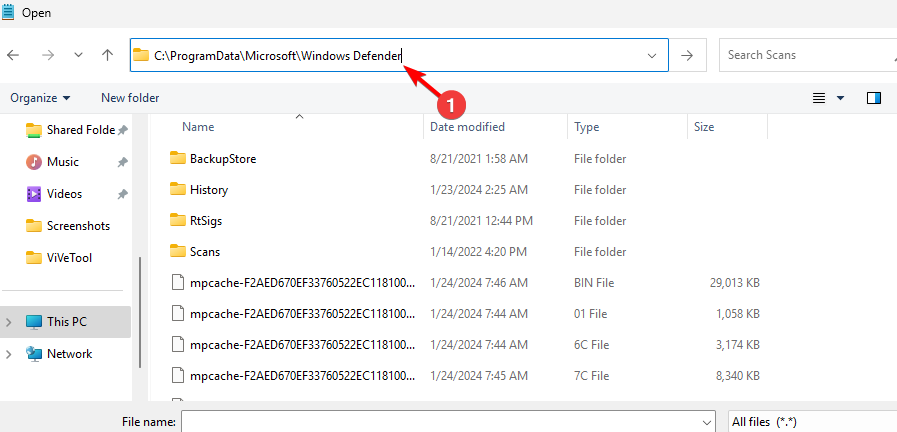Sort by the Type column header
This screenshot has width=897, height=432.
[x=586, y=127]
